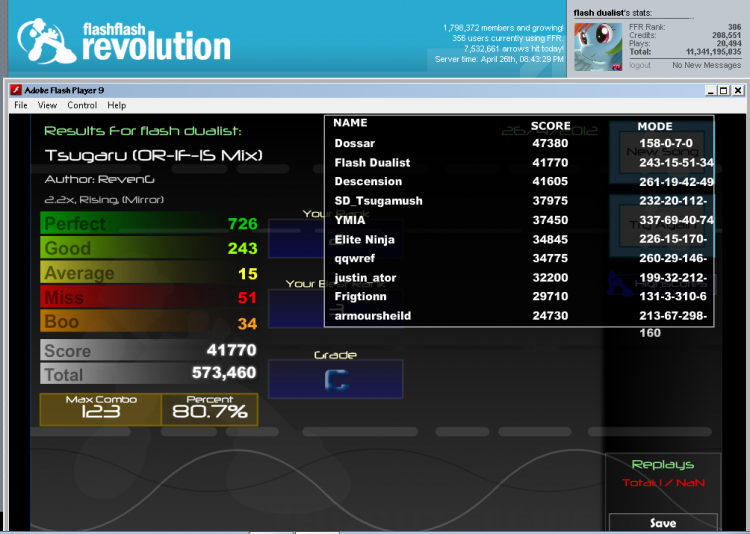Select SD_Tsugamush in the highscore list
This screenshot has height=534, width=750.
coord(378,201)
